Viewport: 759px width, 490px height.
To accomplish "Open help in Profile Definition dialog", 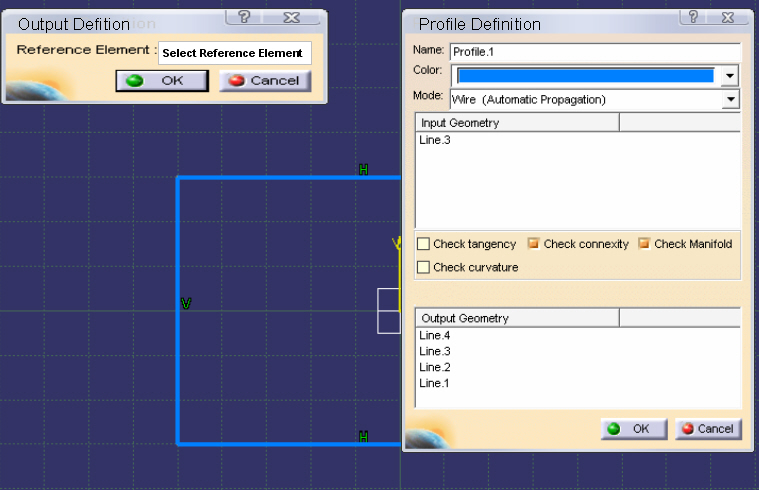I will point(693,17).
